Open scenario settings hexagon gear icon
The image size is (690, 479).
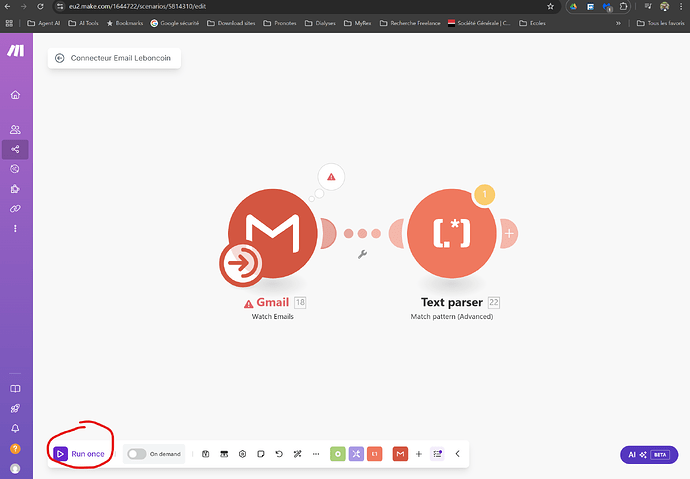(242, 454)
